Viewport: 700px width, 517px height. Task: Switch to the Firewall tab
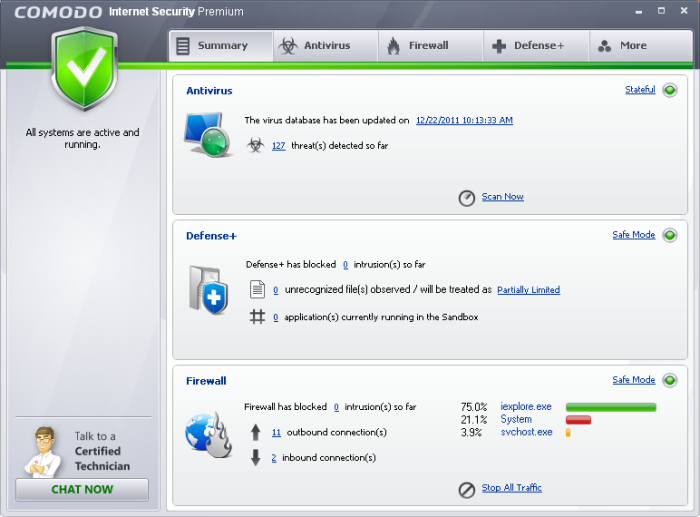tap(431, 46)
